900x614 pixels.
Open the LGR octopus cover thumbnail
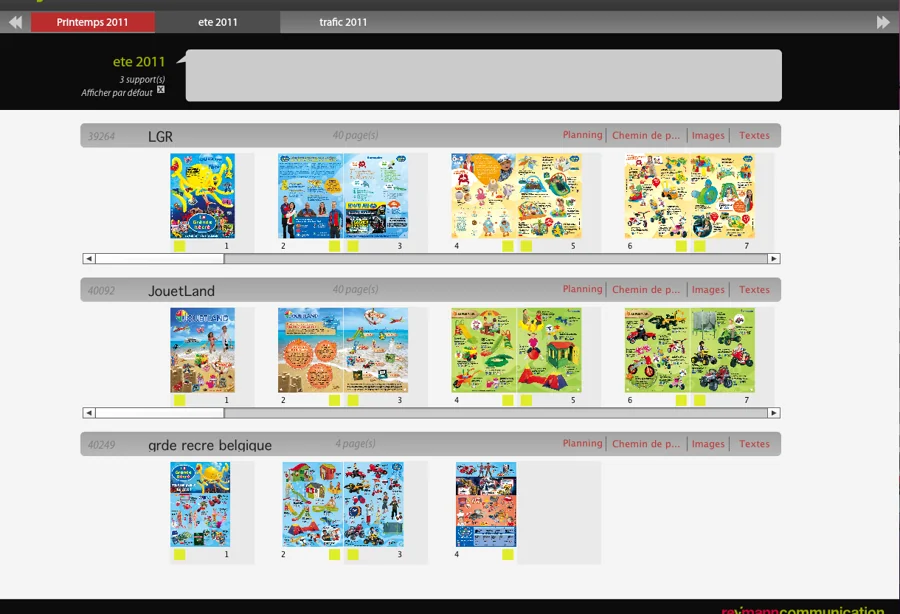203,196
